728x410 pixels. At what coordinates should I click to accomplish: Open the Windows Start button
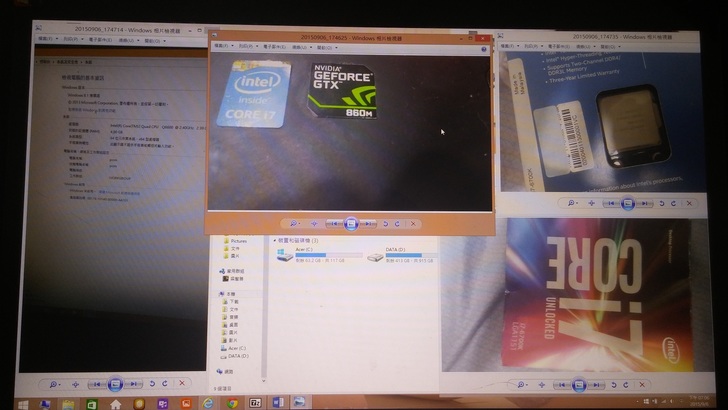pyautogui.click(x=23, y=404)
